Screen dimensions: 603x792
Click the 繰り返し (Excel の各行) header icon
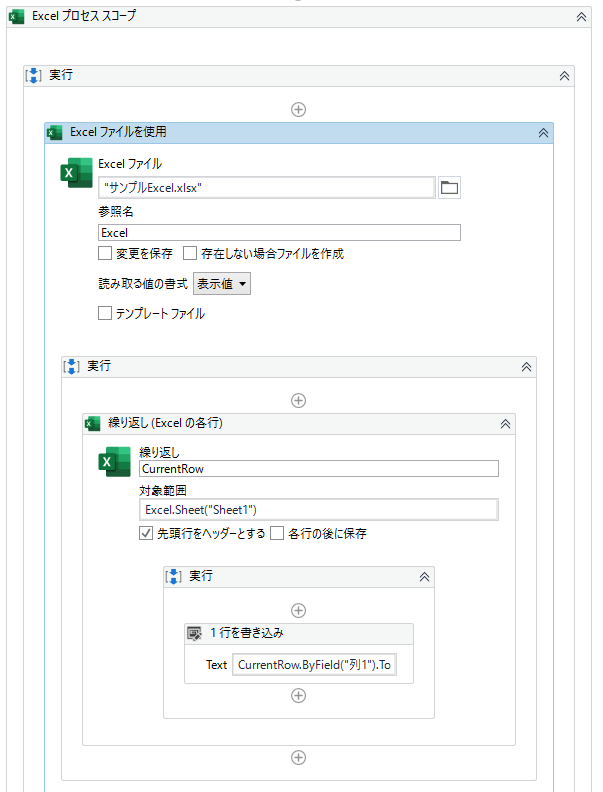(92, 423)
